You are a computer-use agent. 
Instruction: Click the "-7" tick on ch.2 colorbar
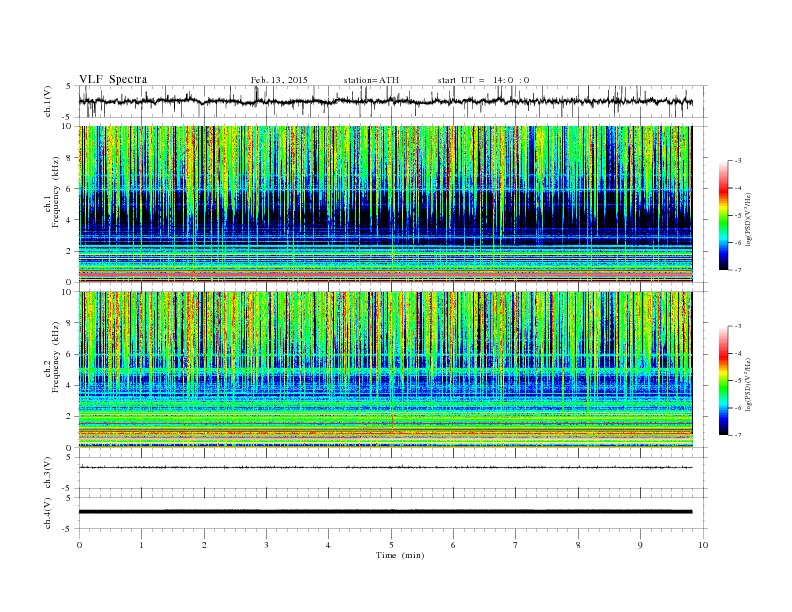click(737, 435)
